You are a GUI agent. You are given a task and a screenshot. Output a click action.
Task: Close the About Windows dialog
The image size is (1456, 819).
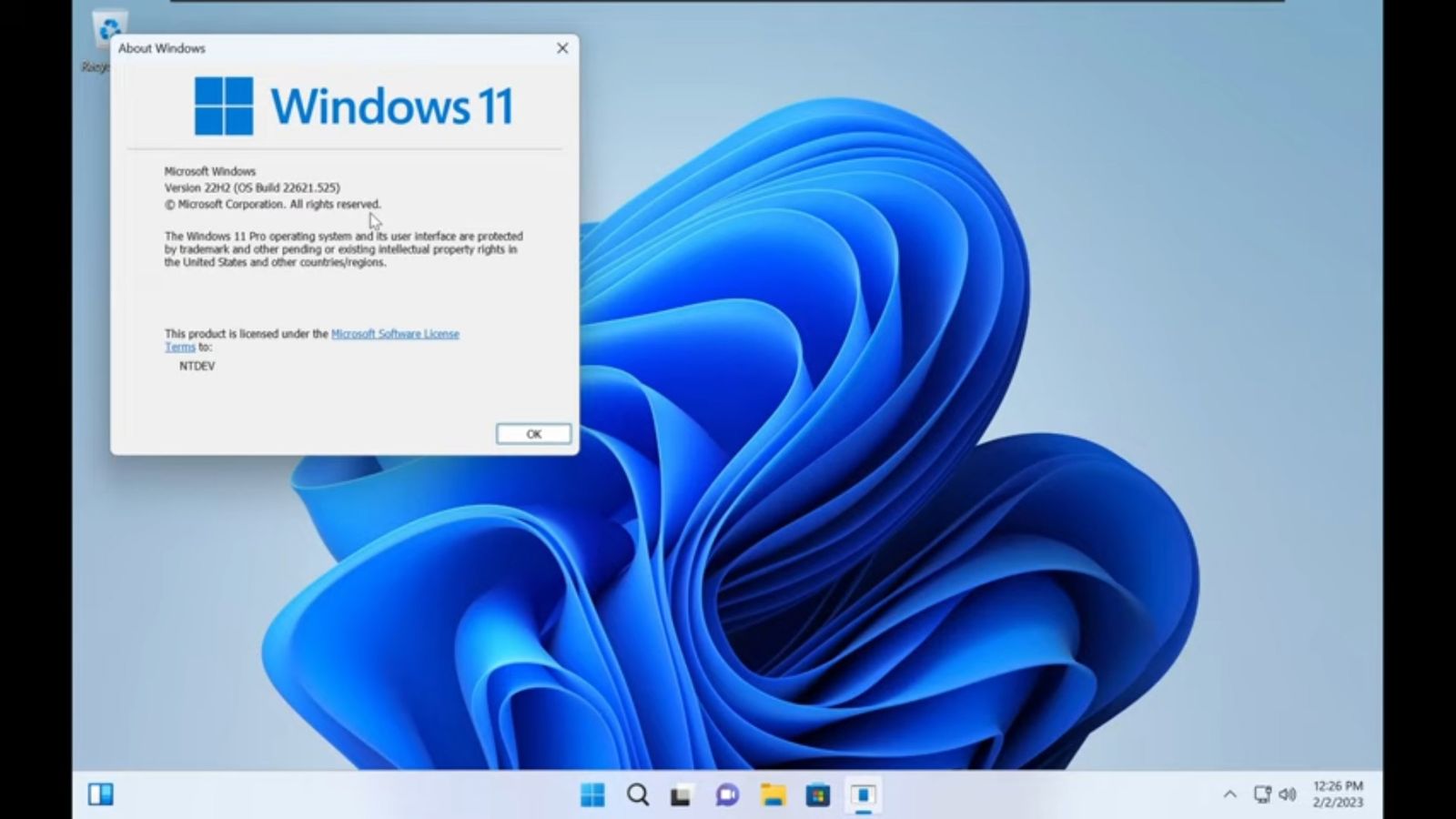[561, 48]
